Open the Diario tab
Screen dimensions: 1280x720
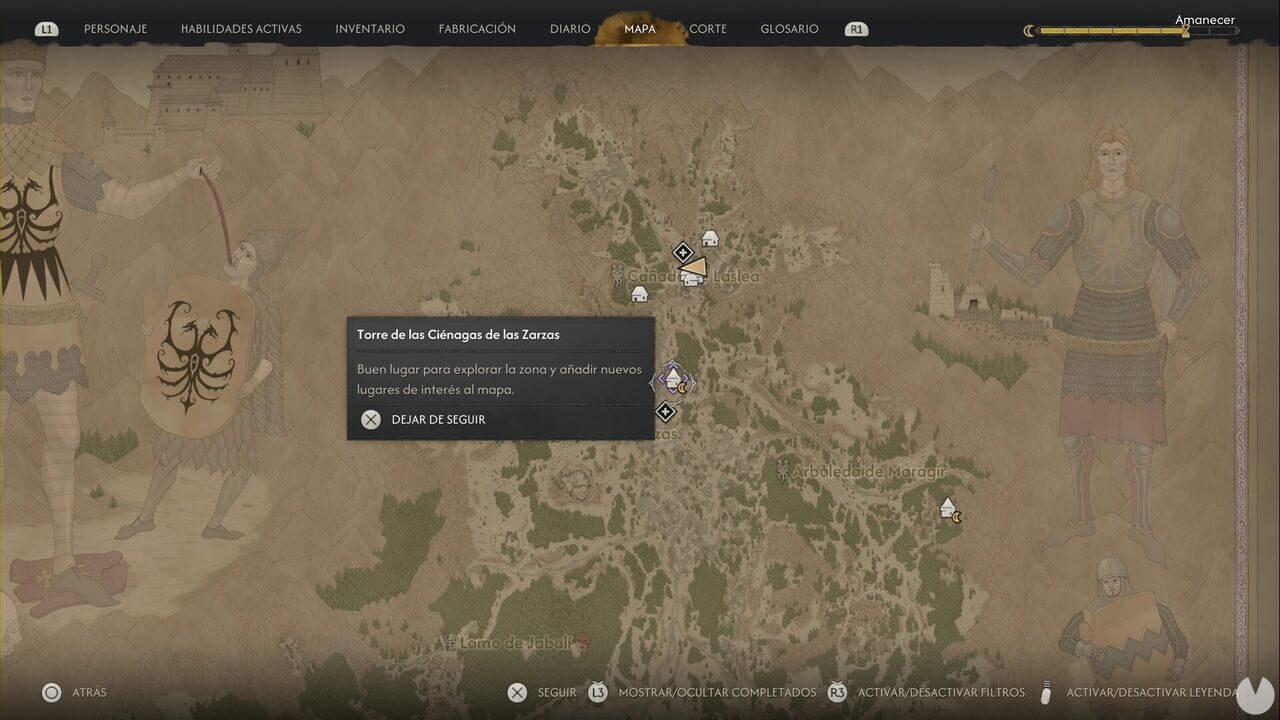(x=570, y=29)
